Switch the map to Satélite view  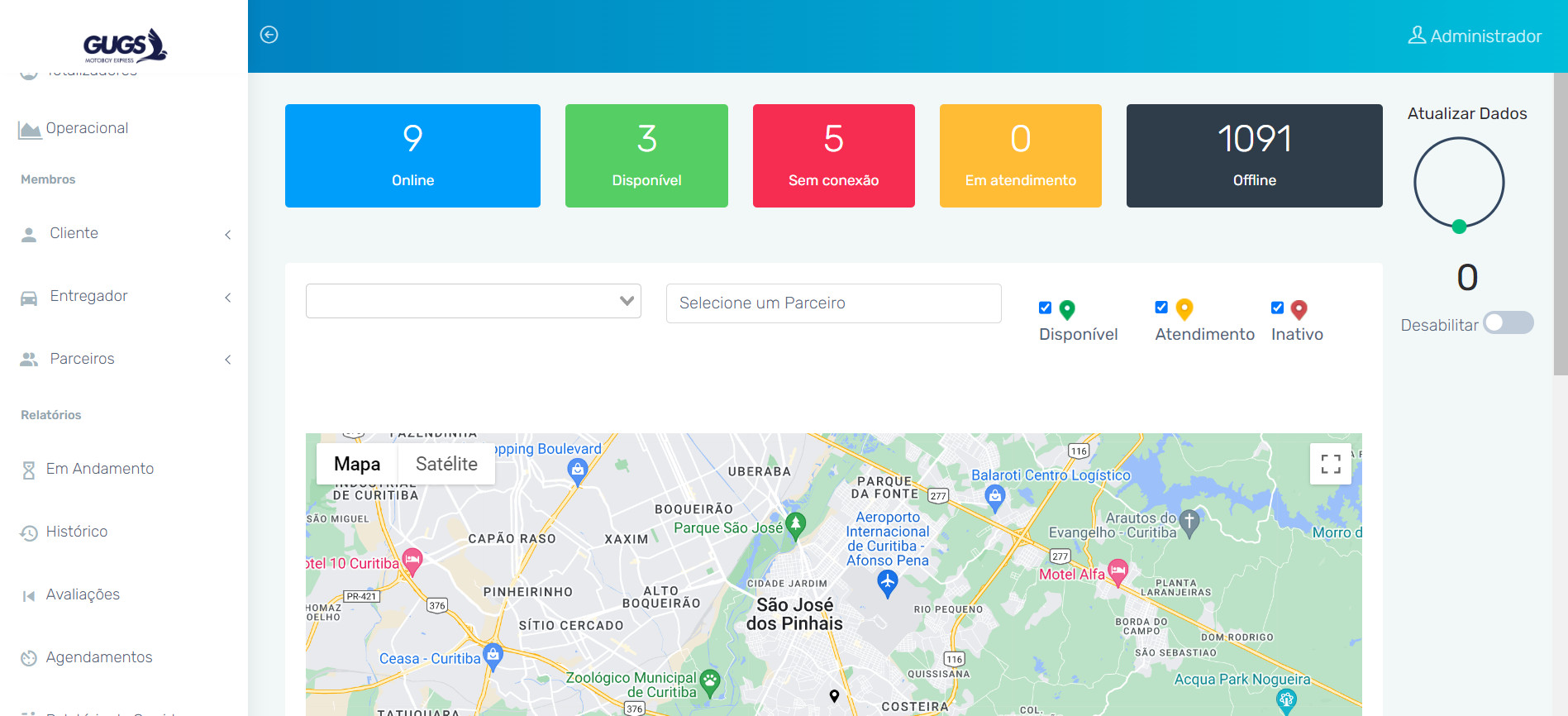click(x=446, y=464)
